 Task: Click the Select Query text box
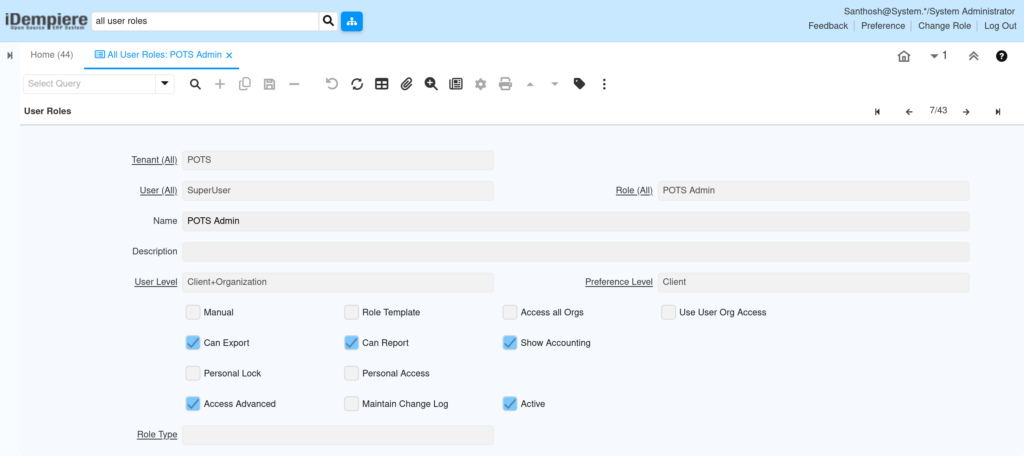tap(89, 84)
